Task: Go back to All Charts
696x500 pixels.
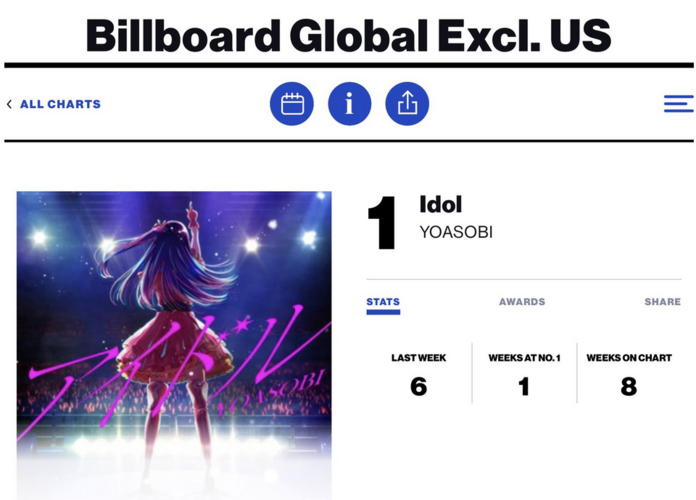Action: 60,104
